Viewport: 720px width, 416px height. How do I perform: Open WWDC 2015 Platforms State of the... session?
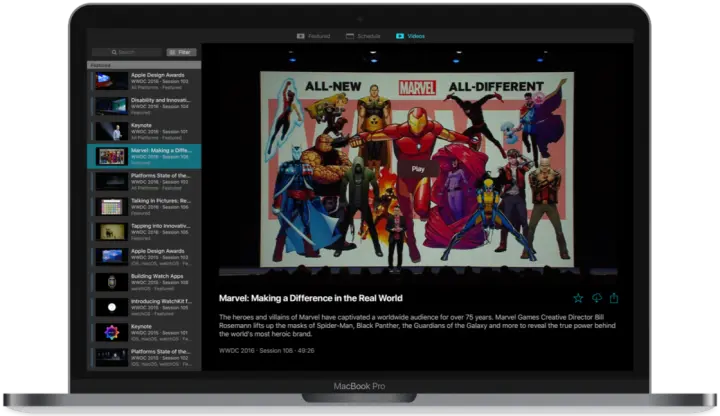pos(144,358)
